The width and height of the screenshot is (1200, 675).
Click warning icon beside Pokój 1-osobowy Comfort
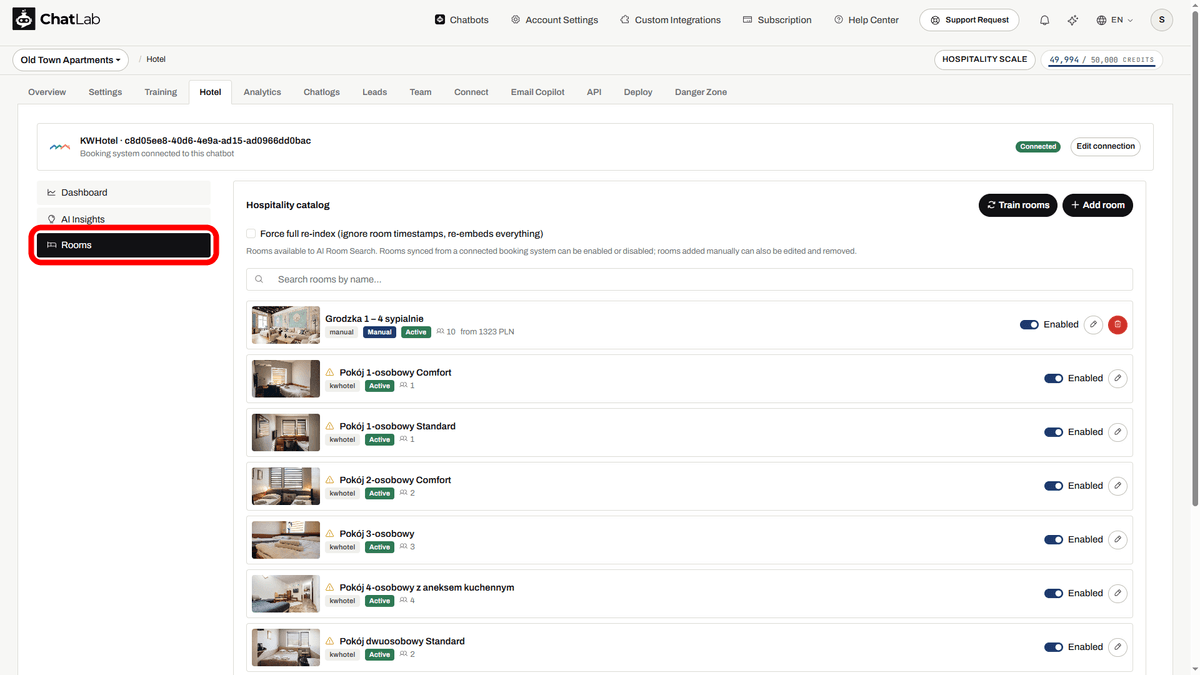330,372
